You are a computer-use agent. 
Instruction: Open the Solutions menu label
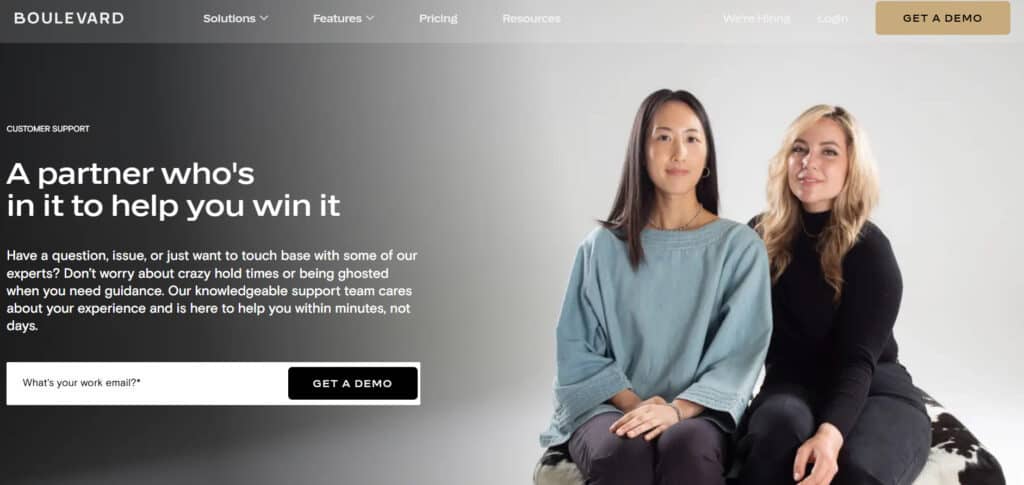pyautogui.click(x=229, y=18)
